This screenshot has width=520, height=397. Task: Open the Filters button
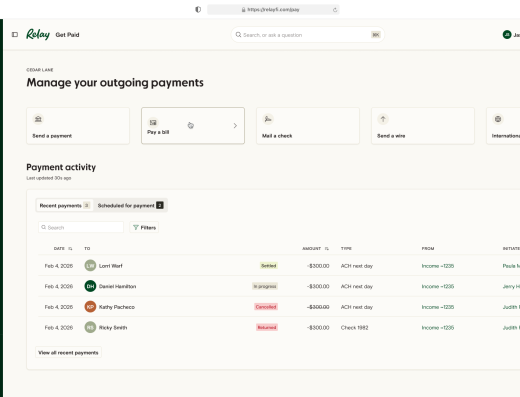[x=144, y=227]
